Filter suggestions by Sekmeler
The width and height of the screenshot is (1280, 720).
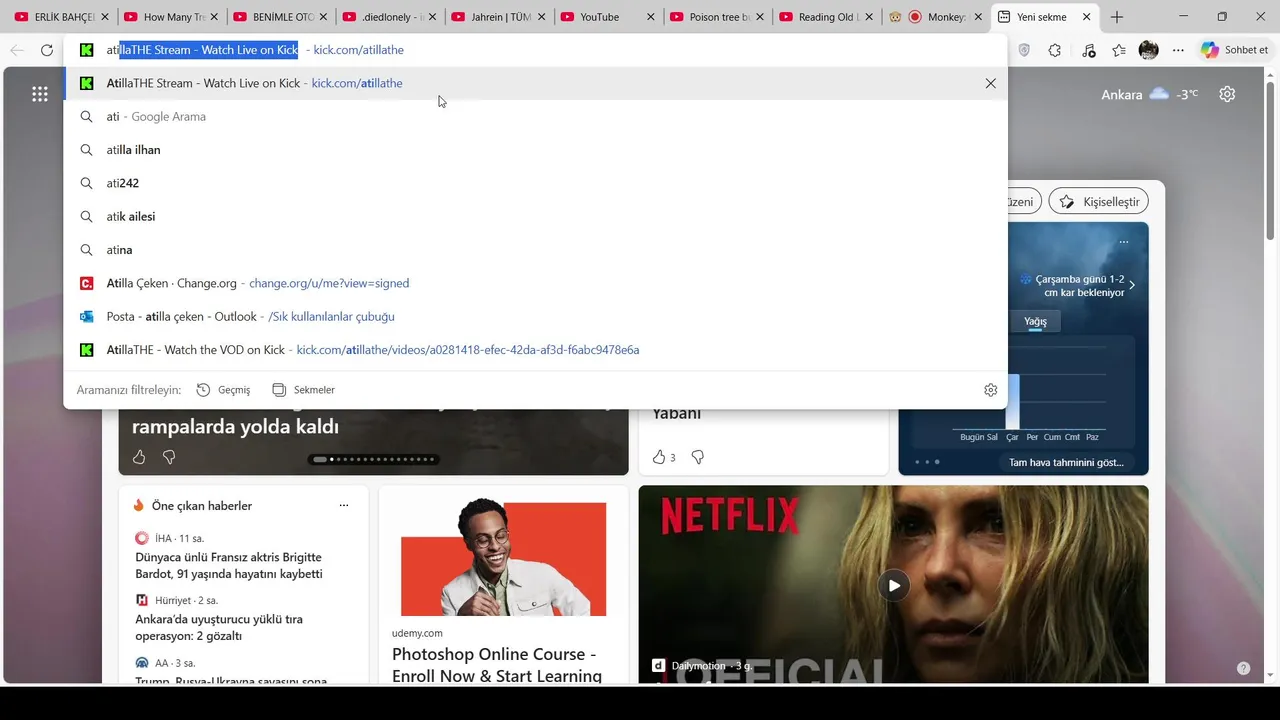tap(304, 390)
